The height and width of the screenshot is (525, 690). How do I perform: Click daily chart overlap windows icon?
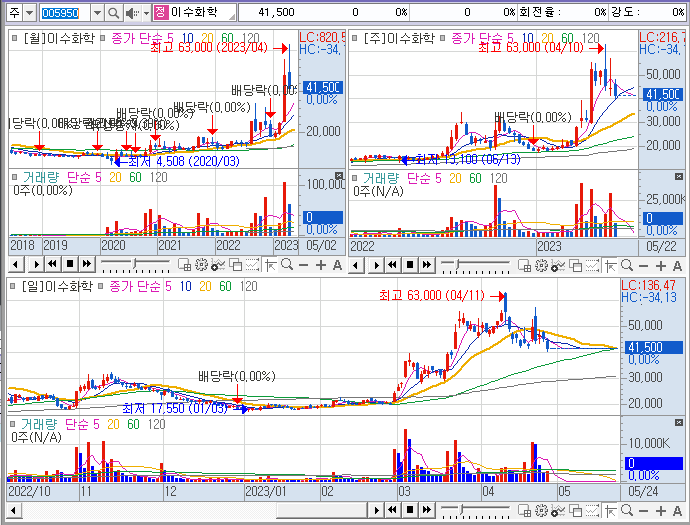[576, 510]
